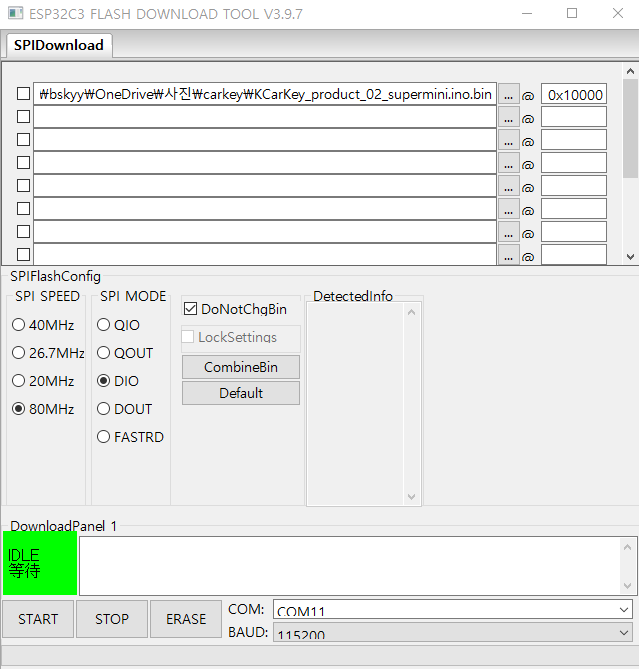Select the 40MHz SPI speed
Viewport: 639px width, 669px height.
(43, 325)
